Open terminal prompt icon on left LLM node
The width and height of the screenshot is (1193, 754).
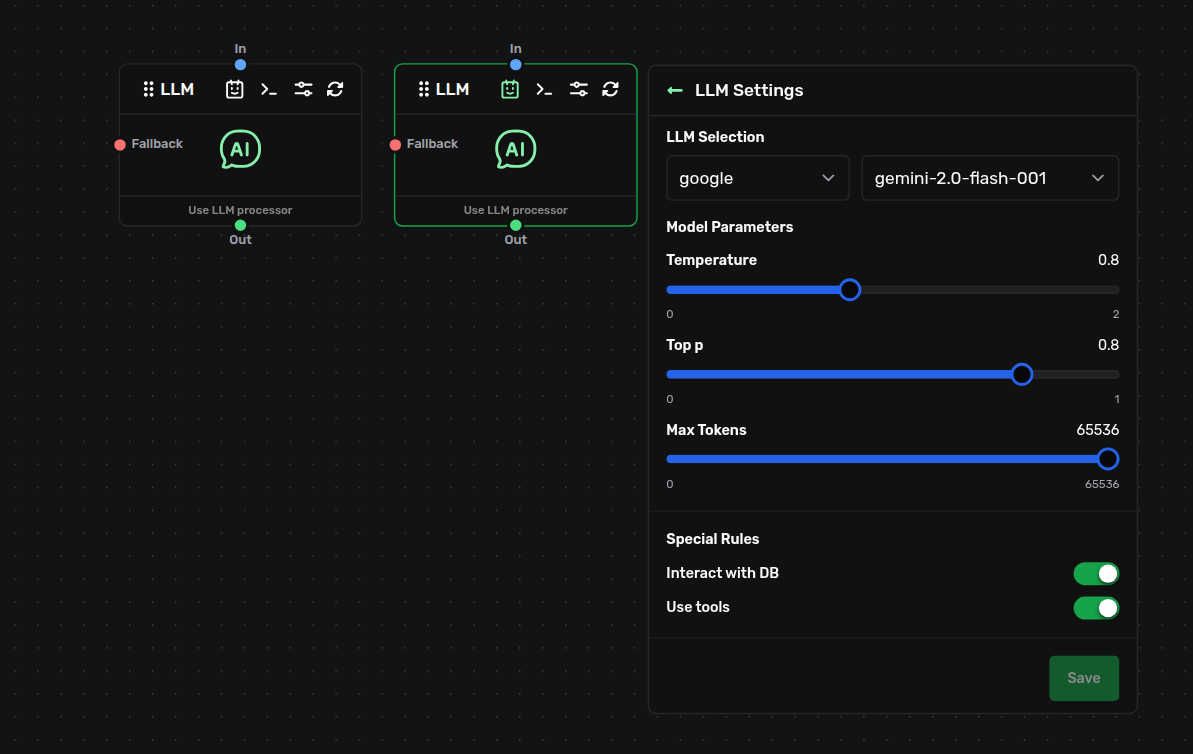coord(269,90)
